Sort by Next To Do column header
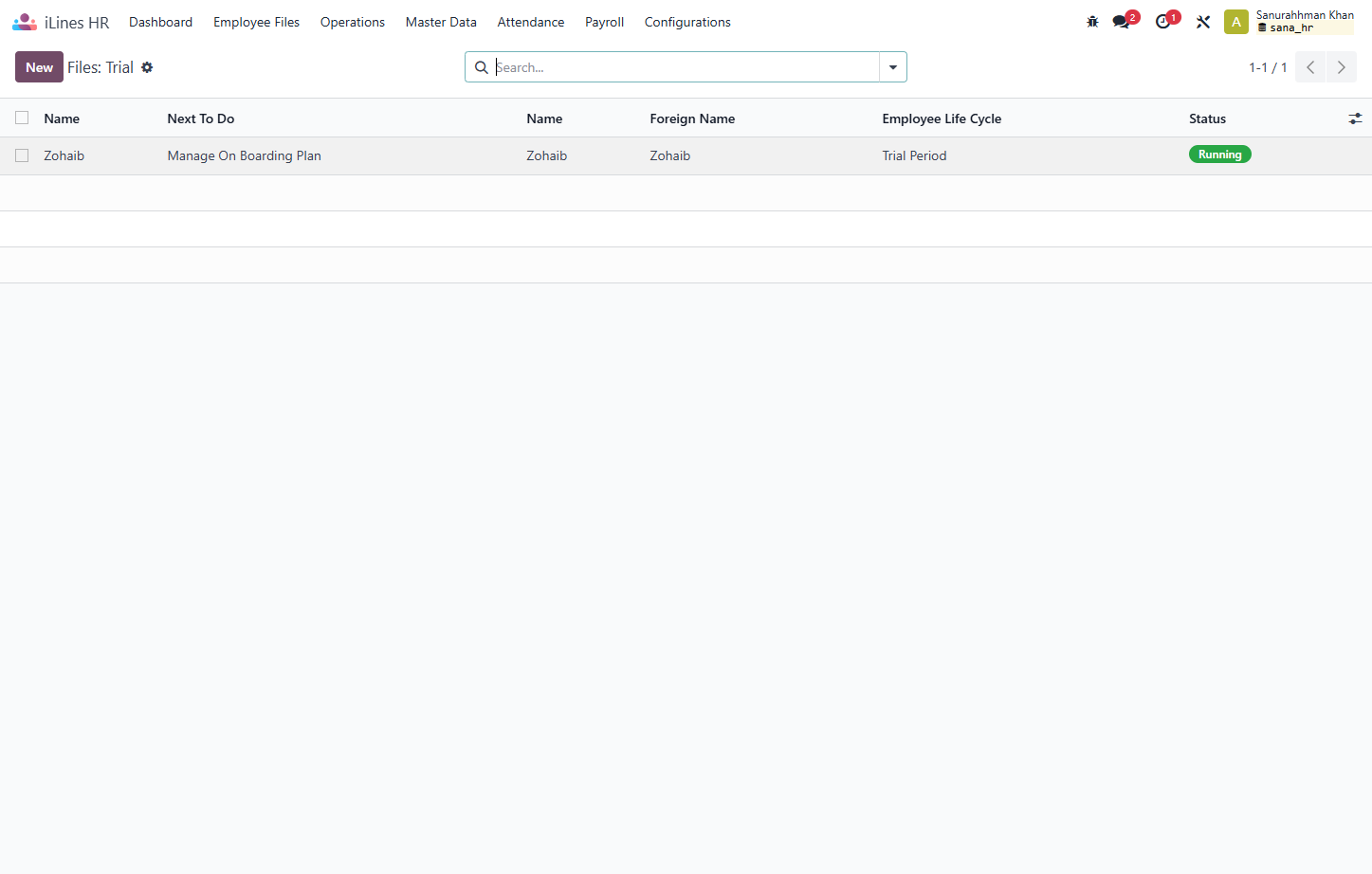Image resolution: width=1372 pixels, height=874 pixels. (x=201, y=118)
